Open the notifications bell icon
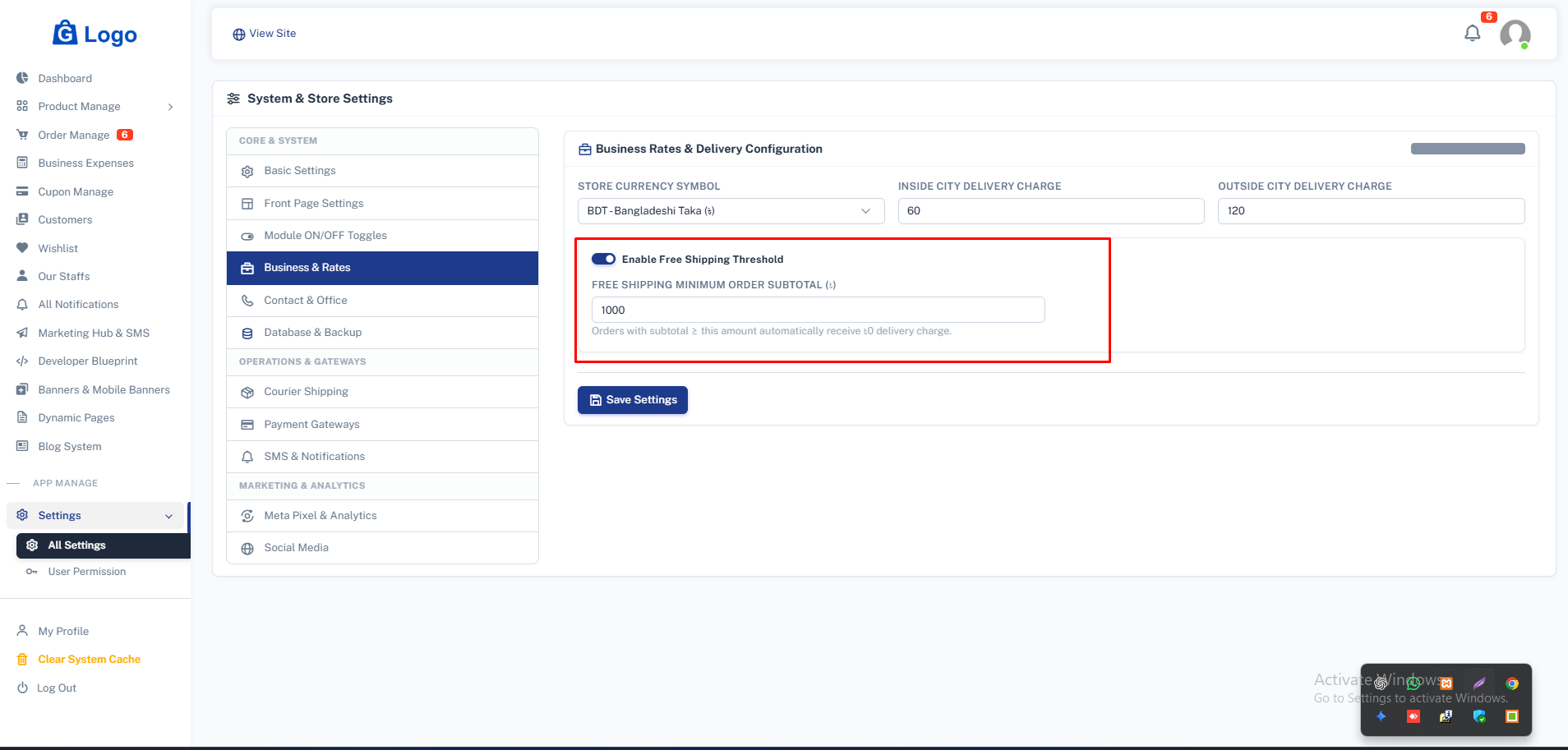The image size is (1568, 750). [x=1472, y=34]
